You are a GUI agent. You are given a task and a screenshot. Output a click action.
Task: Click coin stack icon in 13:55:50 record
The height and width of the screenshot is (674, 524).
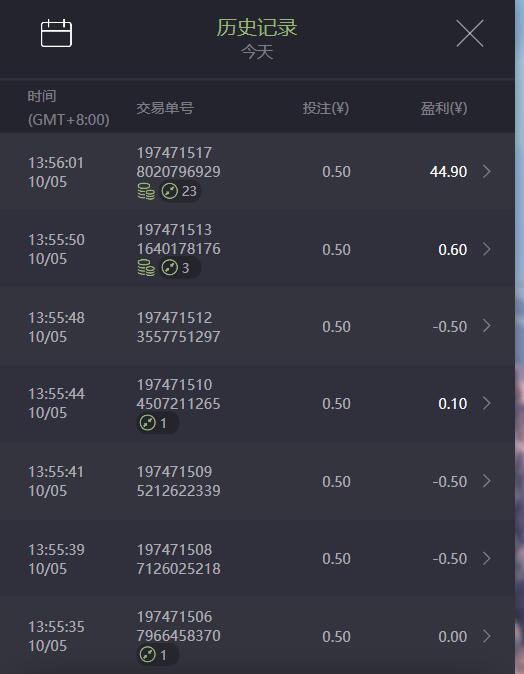click(146, 268)
